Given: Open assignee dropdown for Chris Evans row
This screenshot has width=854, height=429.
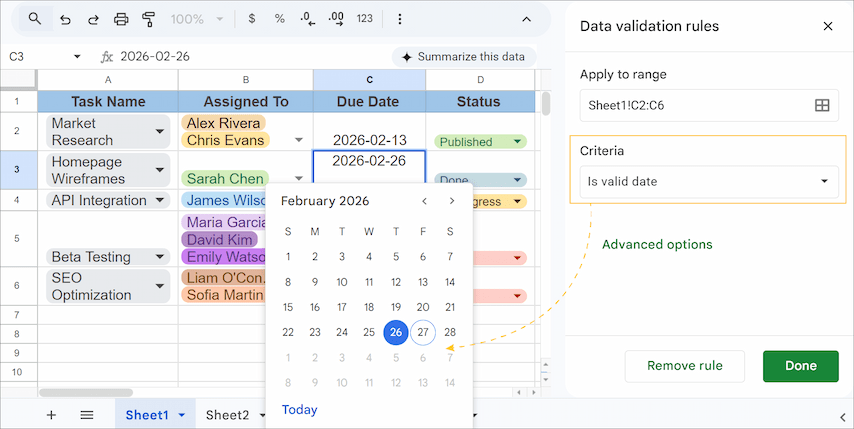Looking at the screenshot, I should 298,140.
